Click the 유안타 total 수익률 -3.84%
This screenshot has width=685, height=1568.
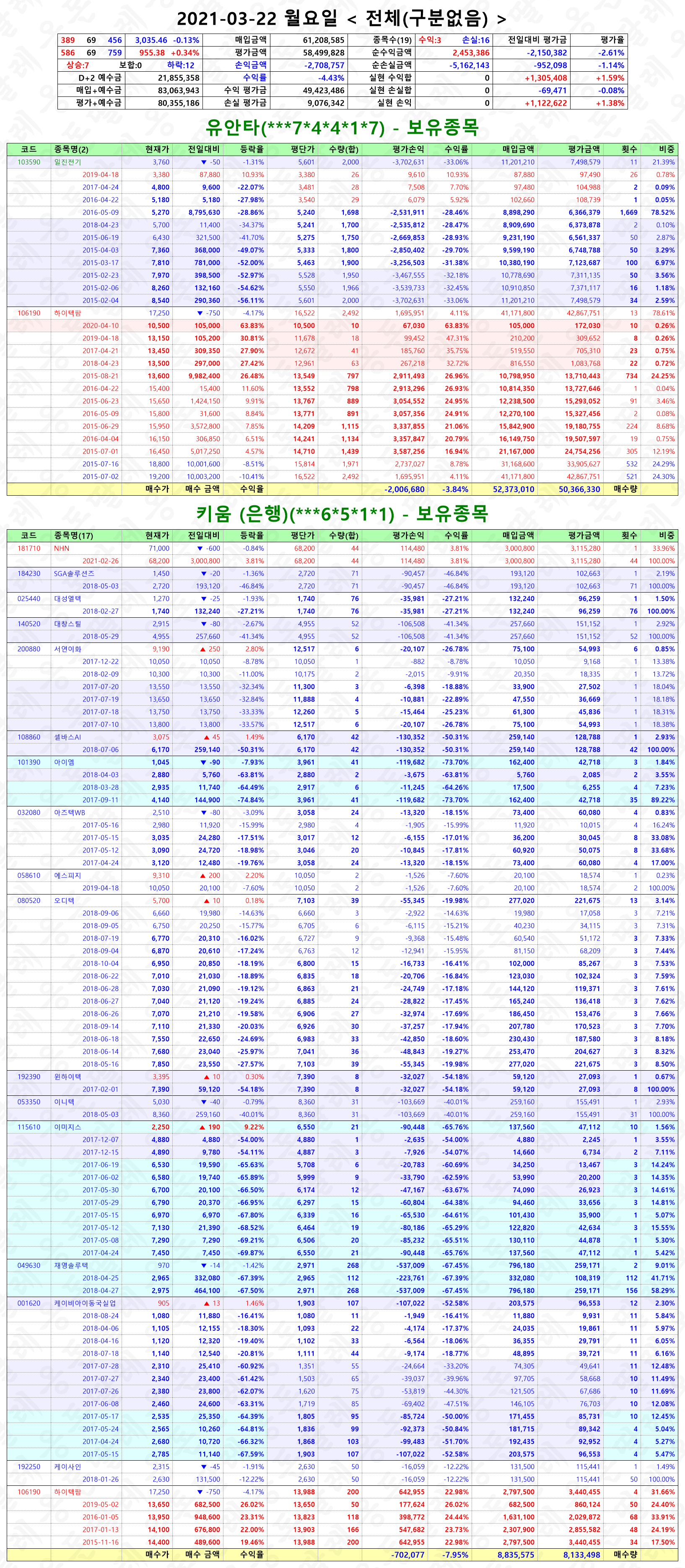tap(455, 489)
